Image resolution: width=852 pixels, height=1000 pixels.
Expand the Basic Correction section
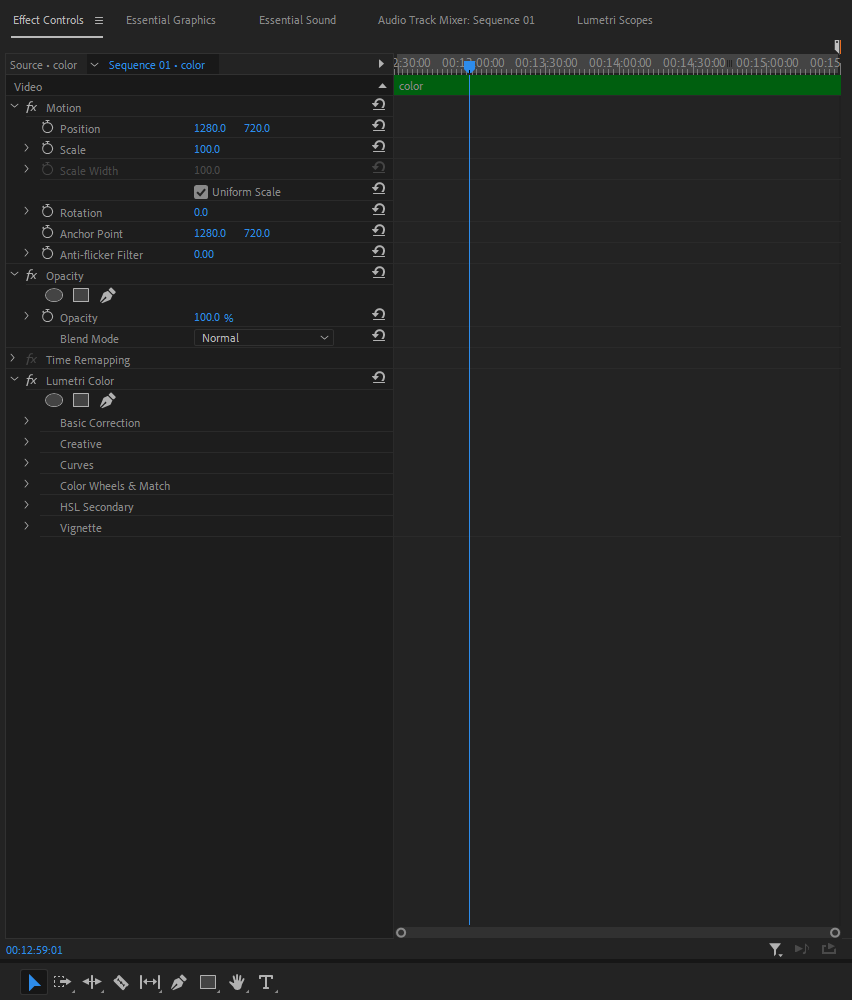[25, 422]
